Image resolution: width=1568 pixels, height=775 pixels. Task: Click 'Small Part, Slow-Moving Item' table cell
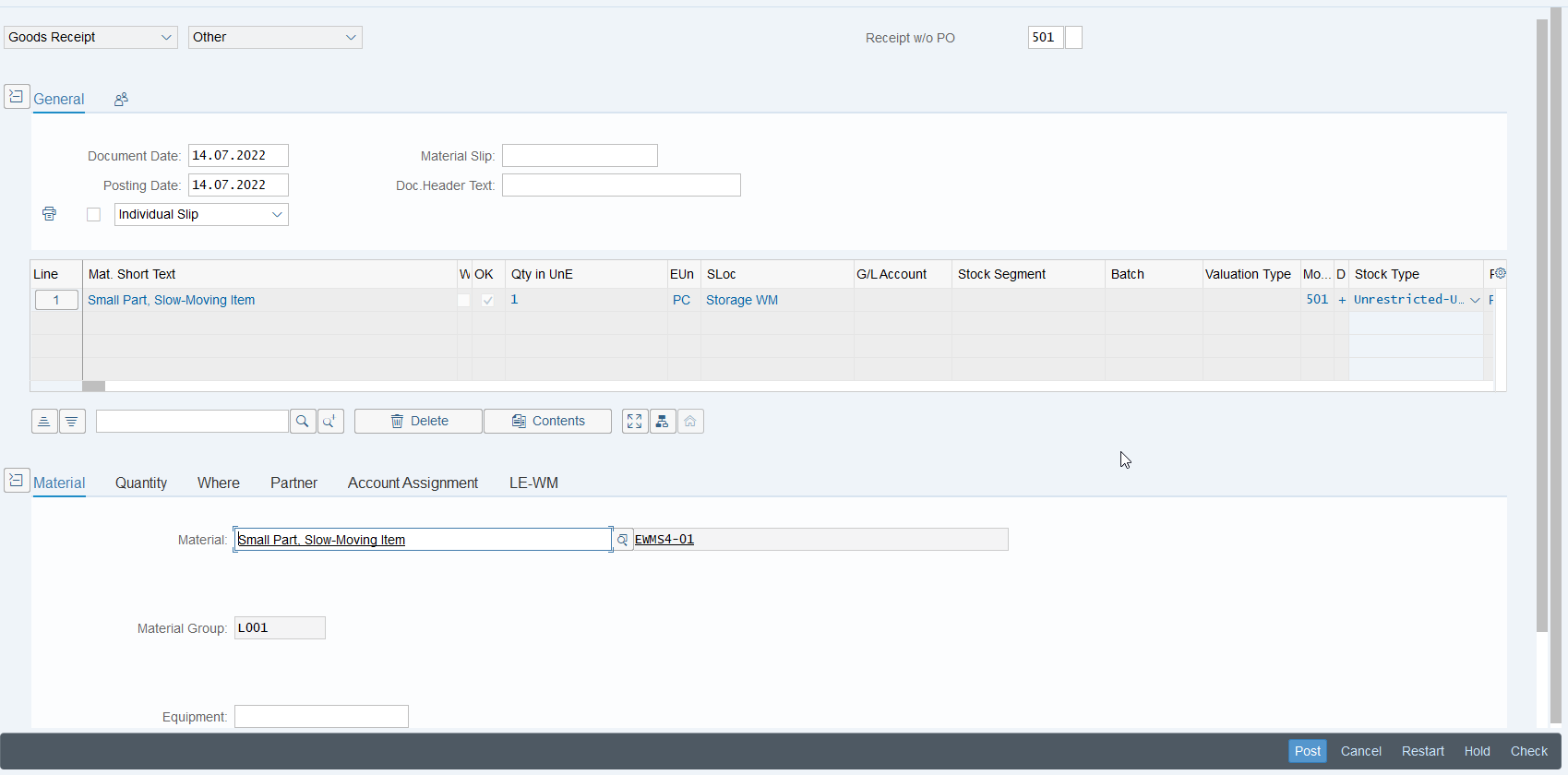pos(269,300)
